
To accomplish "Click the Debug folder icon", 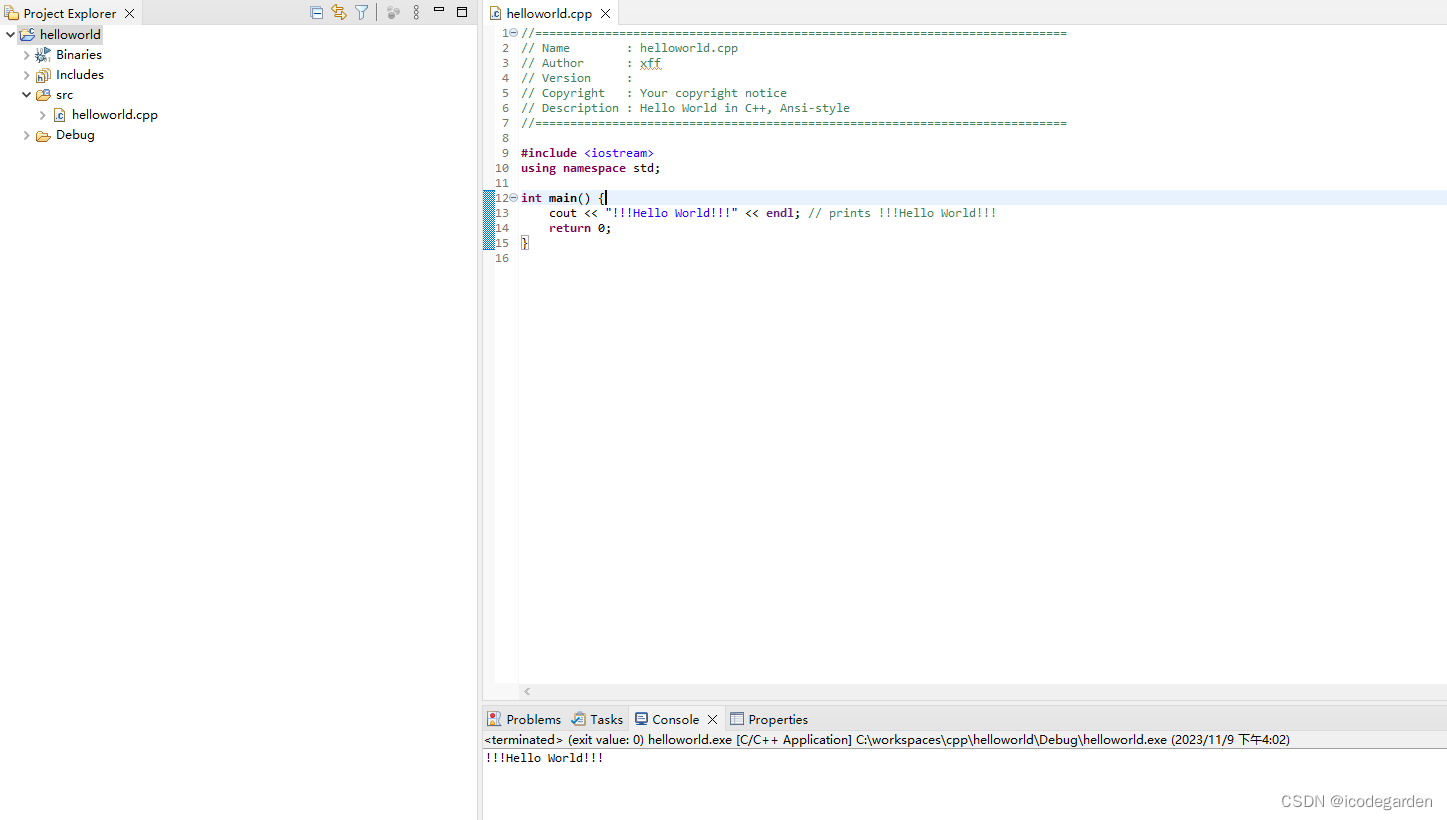I will pos(43,135).
